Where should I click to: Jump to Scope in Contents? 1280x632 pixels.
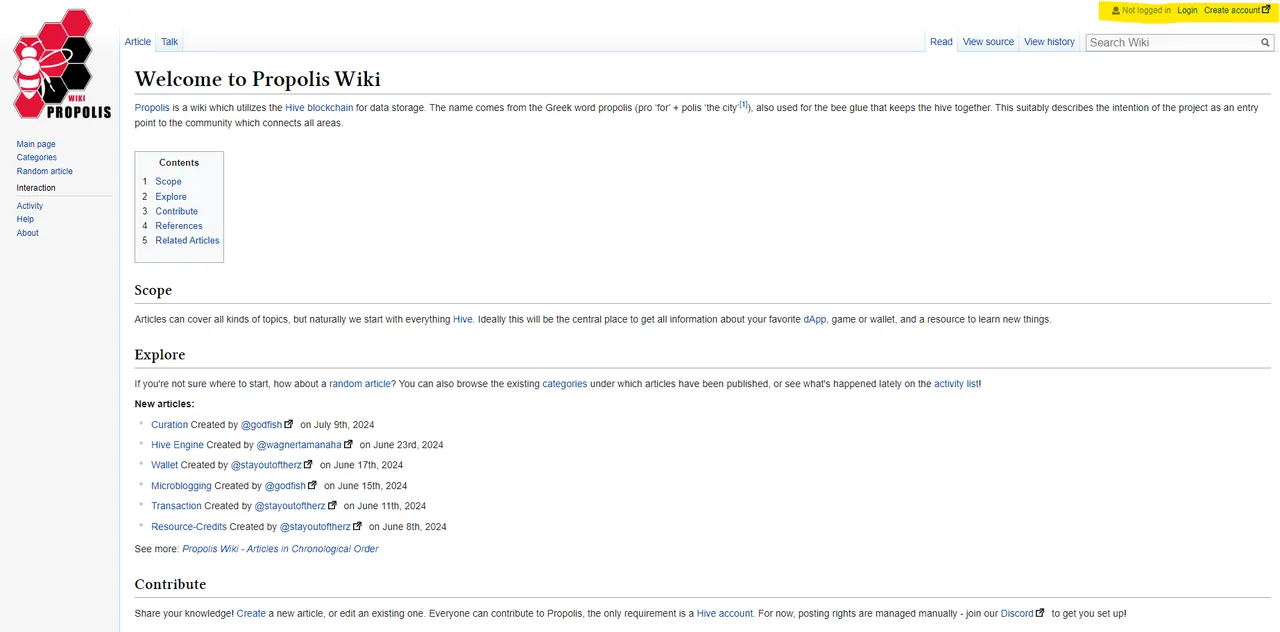tap(168, 182)
